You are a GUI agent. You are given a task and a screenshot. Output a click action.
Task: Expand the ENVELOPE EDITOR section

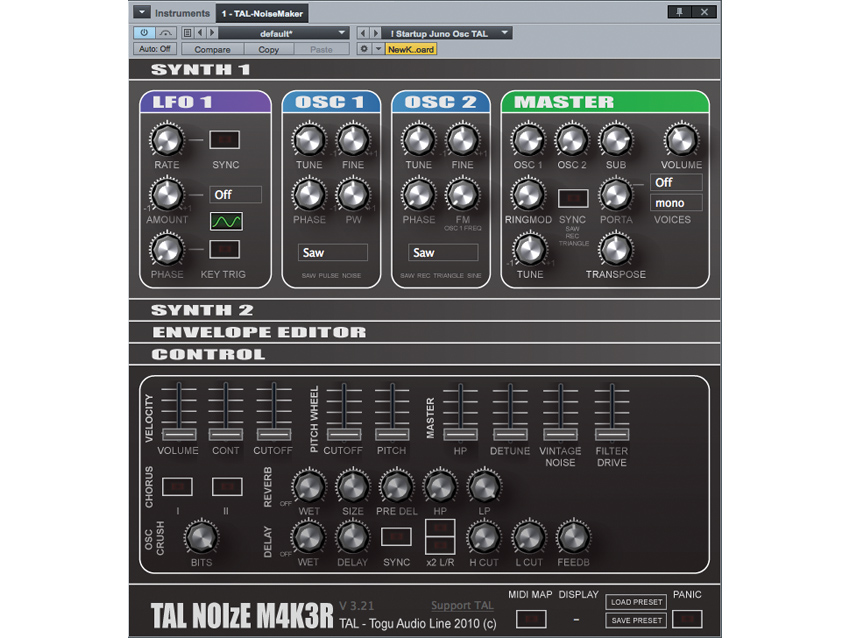(x=260, y=332)
